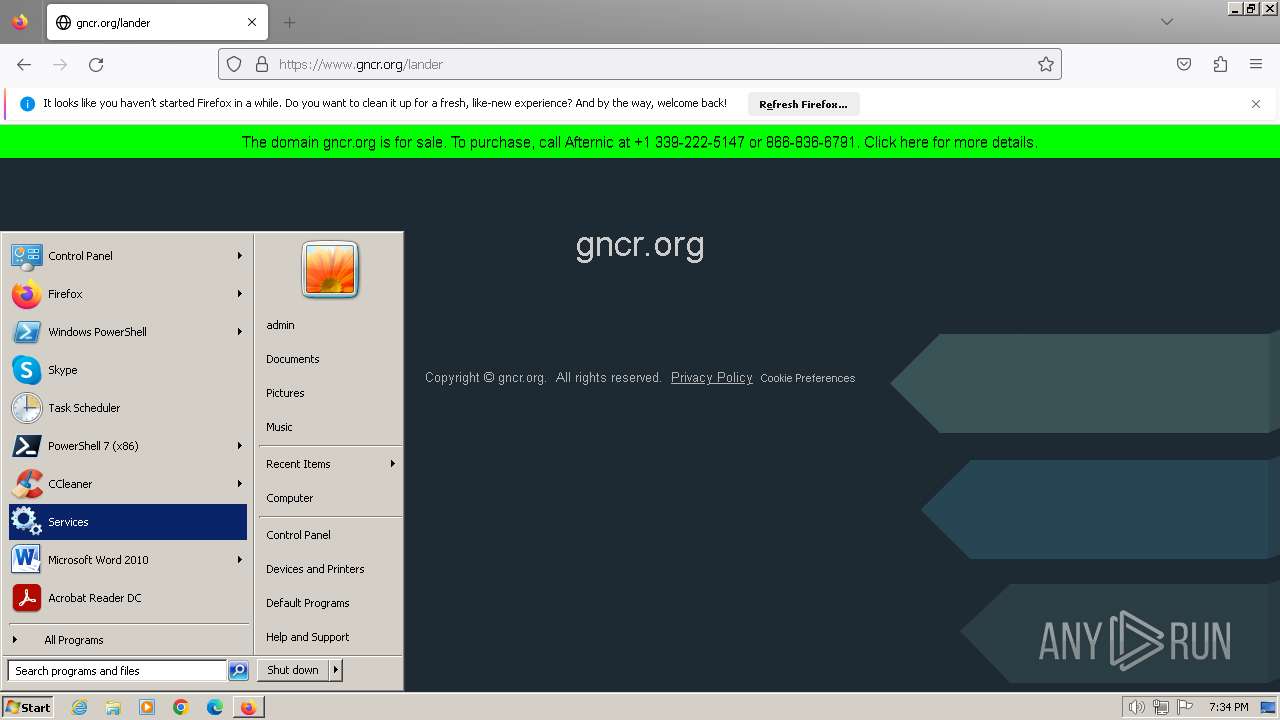Close the gncr.org/lander tab

click(x=252, y=22)
